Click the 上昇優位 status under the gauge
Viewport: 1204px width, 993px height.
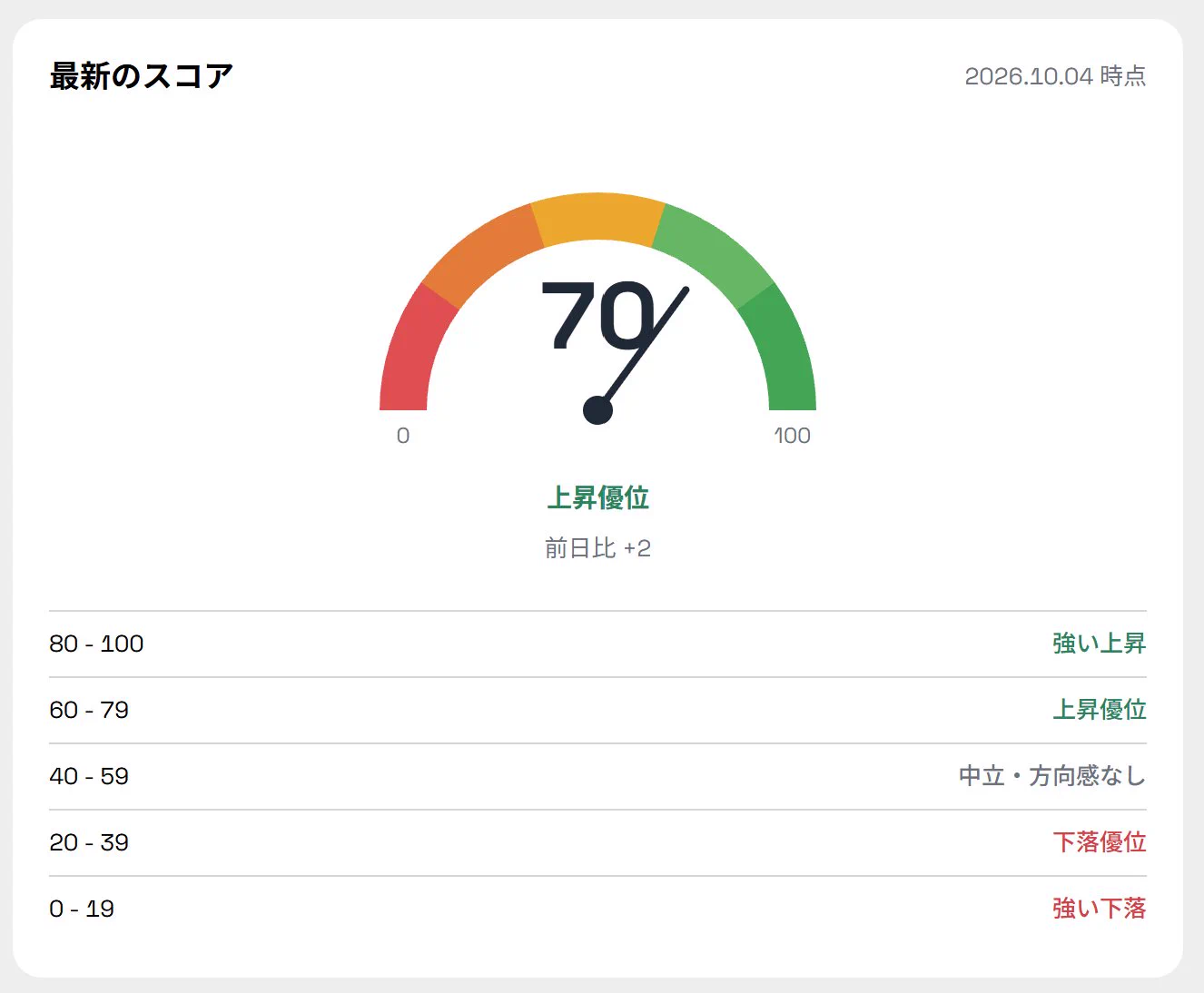click(597, 497)
